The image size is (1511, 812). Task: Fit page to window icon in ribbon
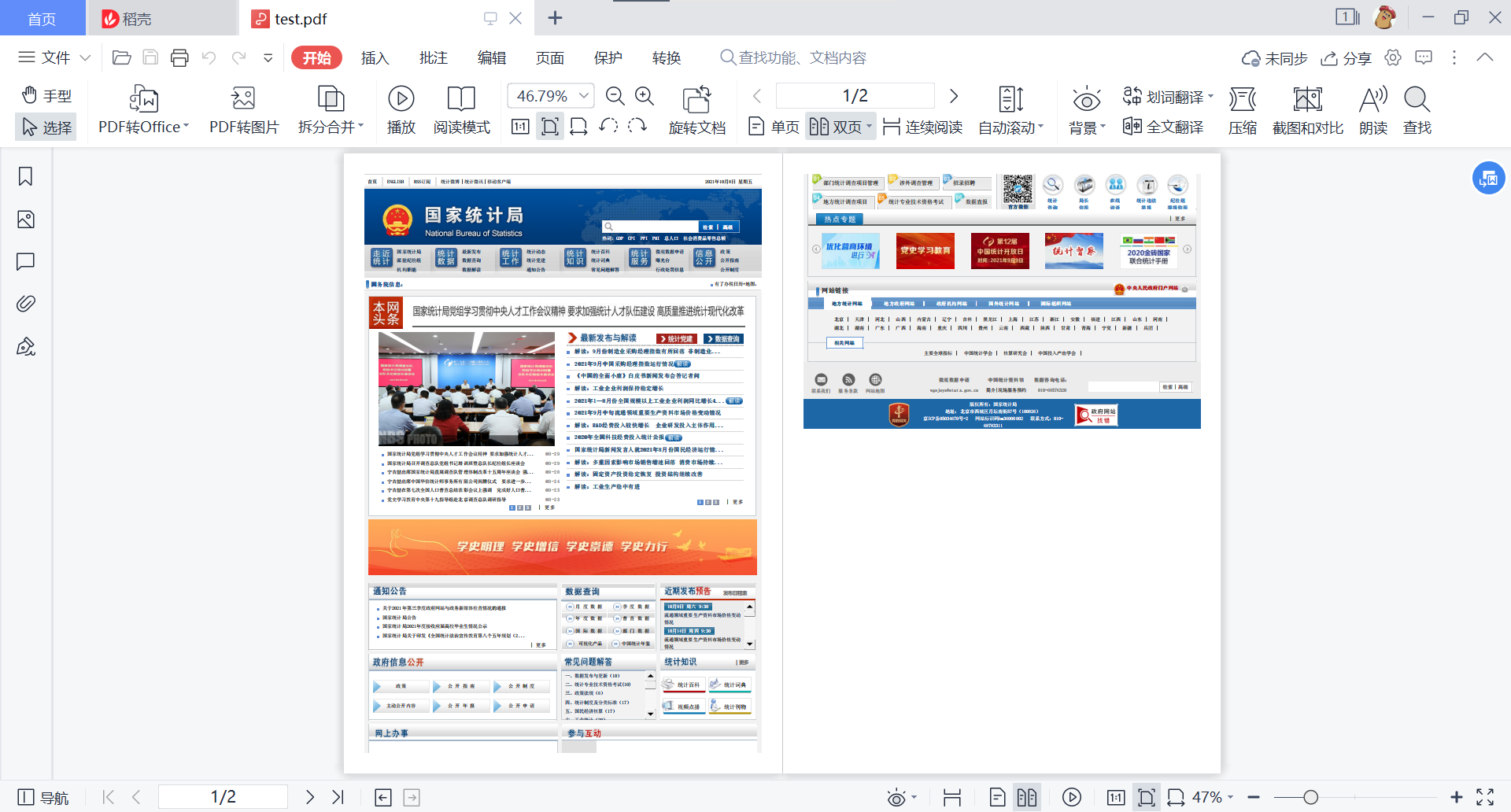[550, 127]
